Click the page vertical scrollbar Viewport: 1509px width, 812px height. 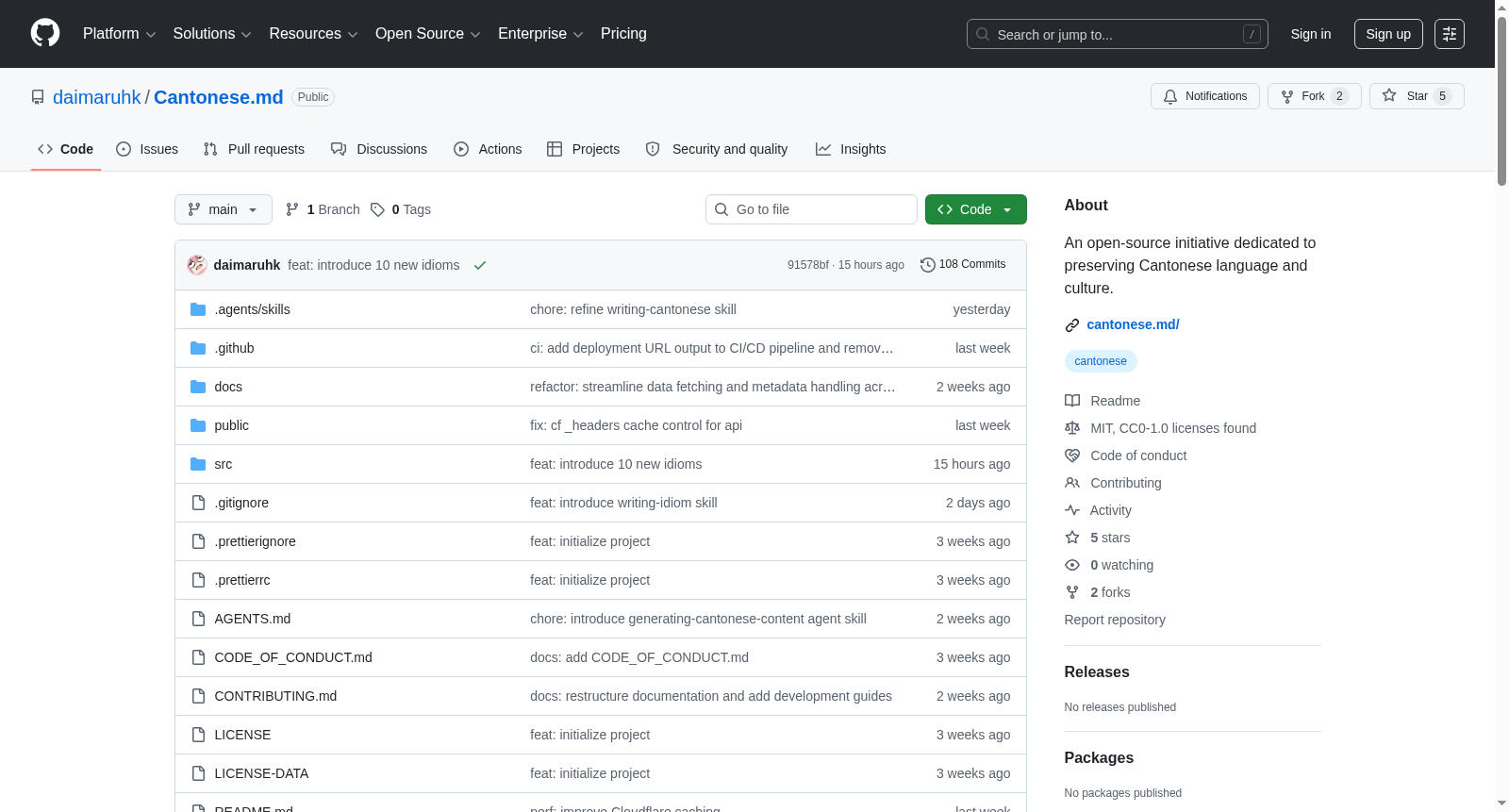click(x=1501, y=99)
